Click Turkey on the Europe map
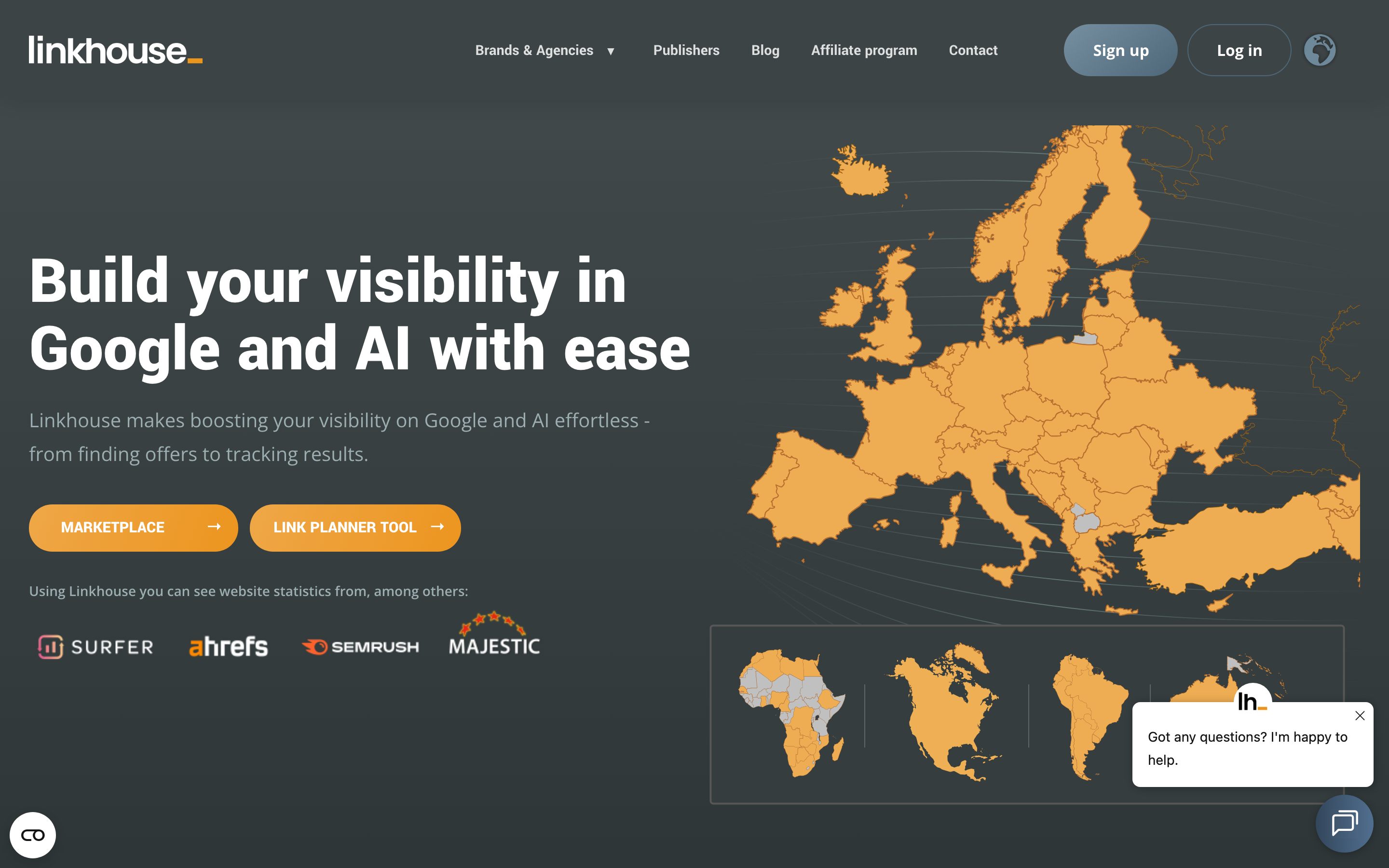This screenshot has width=1389, height=868. pos(1234,545)
